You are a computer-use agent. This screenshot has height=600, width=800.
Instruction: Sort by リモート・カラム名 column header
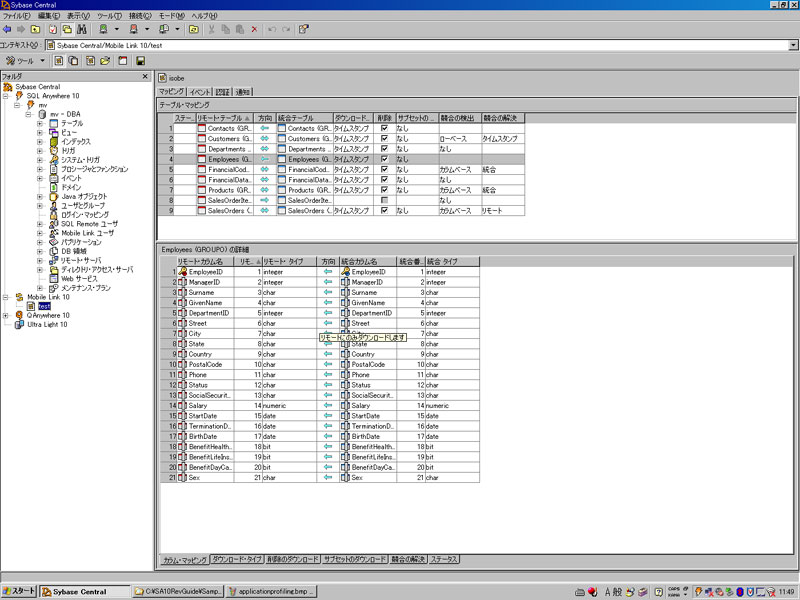coord(205,261)
